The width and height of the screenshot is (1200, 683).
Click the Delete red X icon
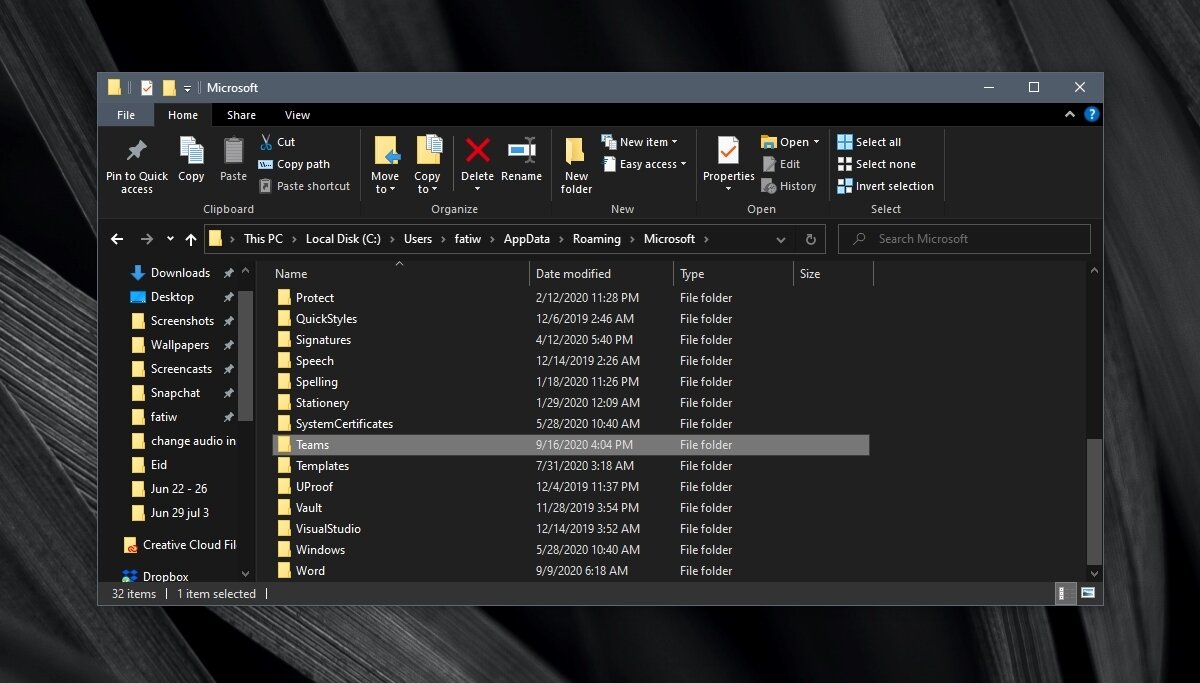point(477,151)
